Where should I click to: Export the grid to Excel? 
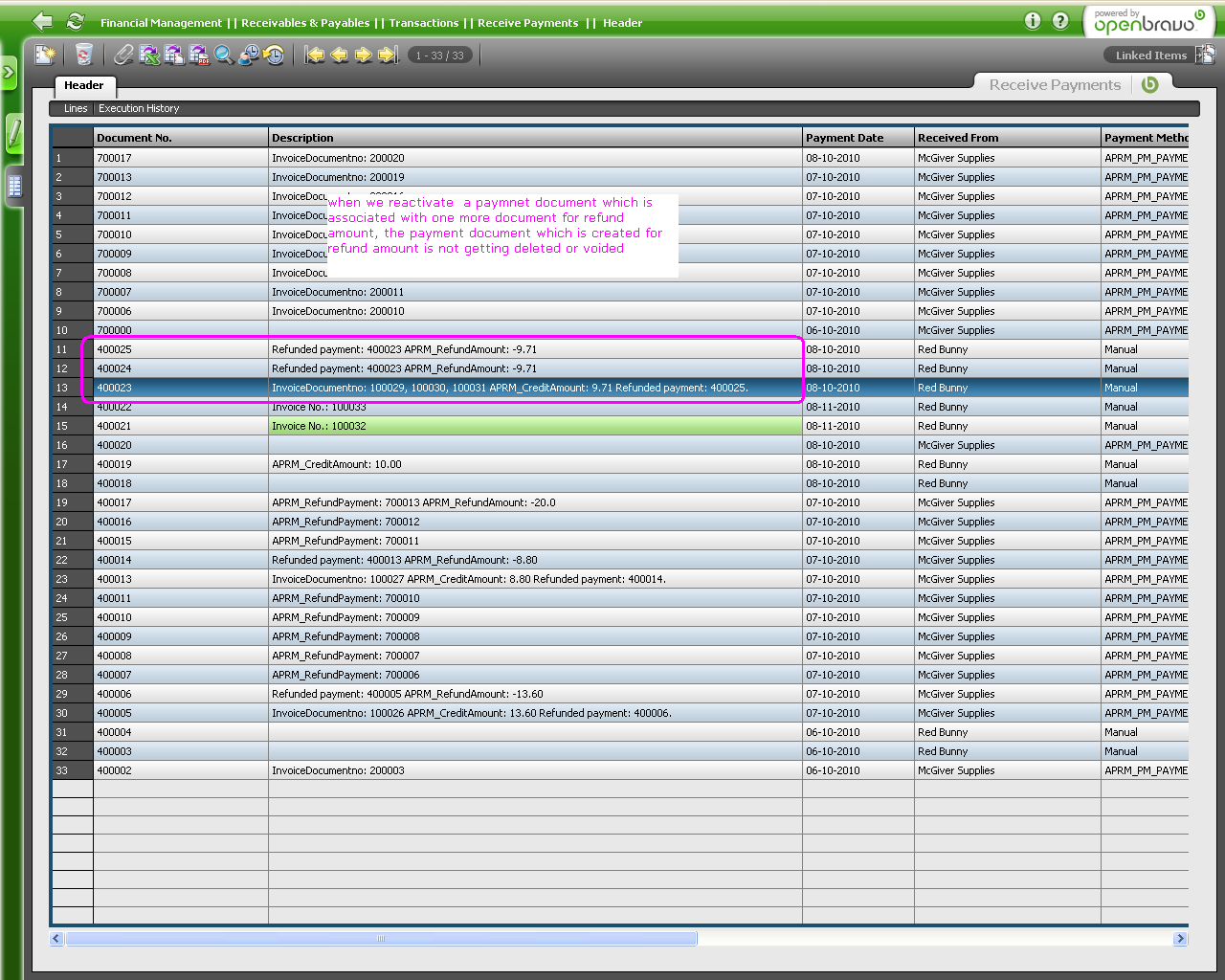(x=149, y=56)
